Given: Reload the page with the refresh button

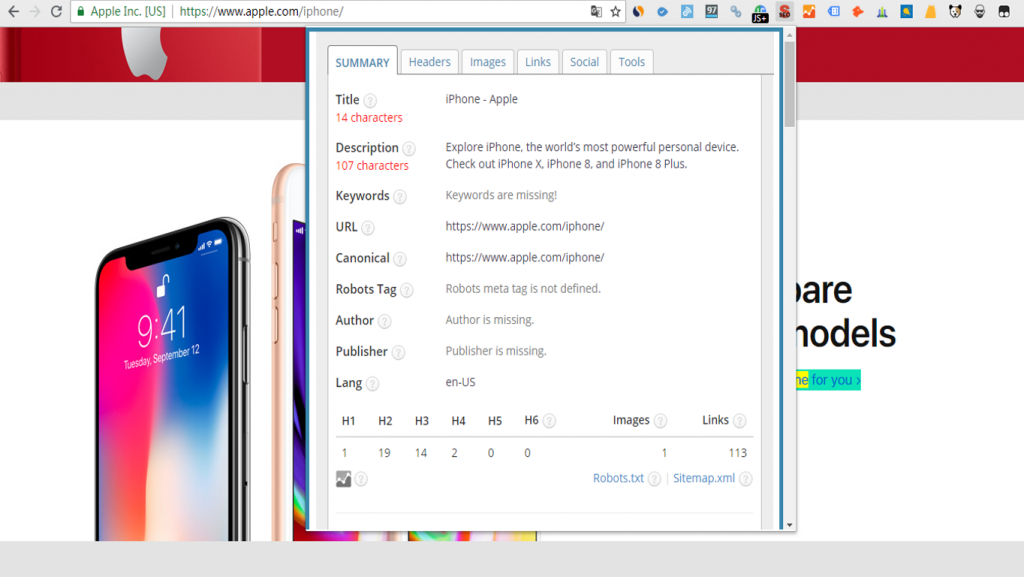Looking at the screenshot, I should coord(58,12).
